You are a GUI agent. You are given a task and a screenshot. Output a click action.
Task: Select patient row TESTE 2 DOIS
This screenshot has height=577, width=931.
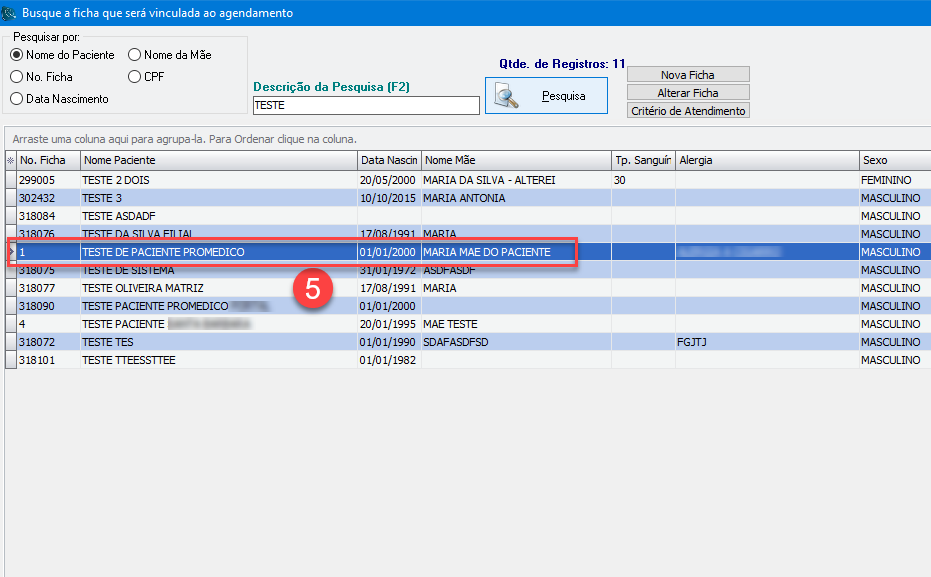218,180
